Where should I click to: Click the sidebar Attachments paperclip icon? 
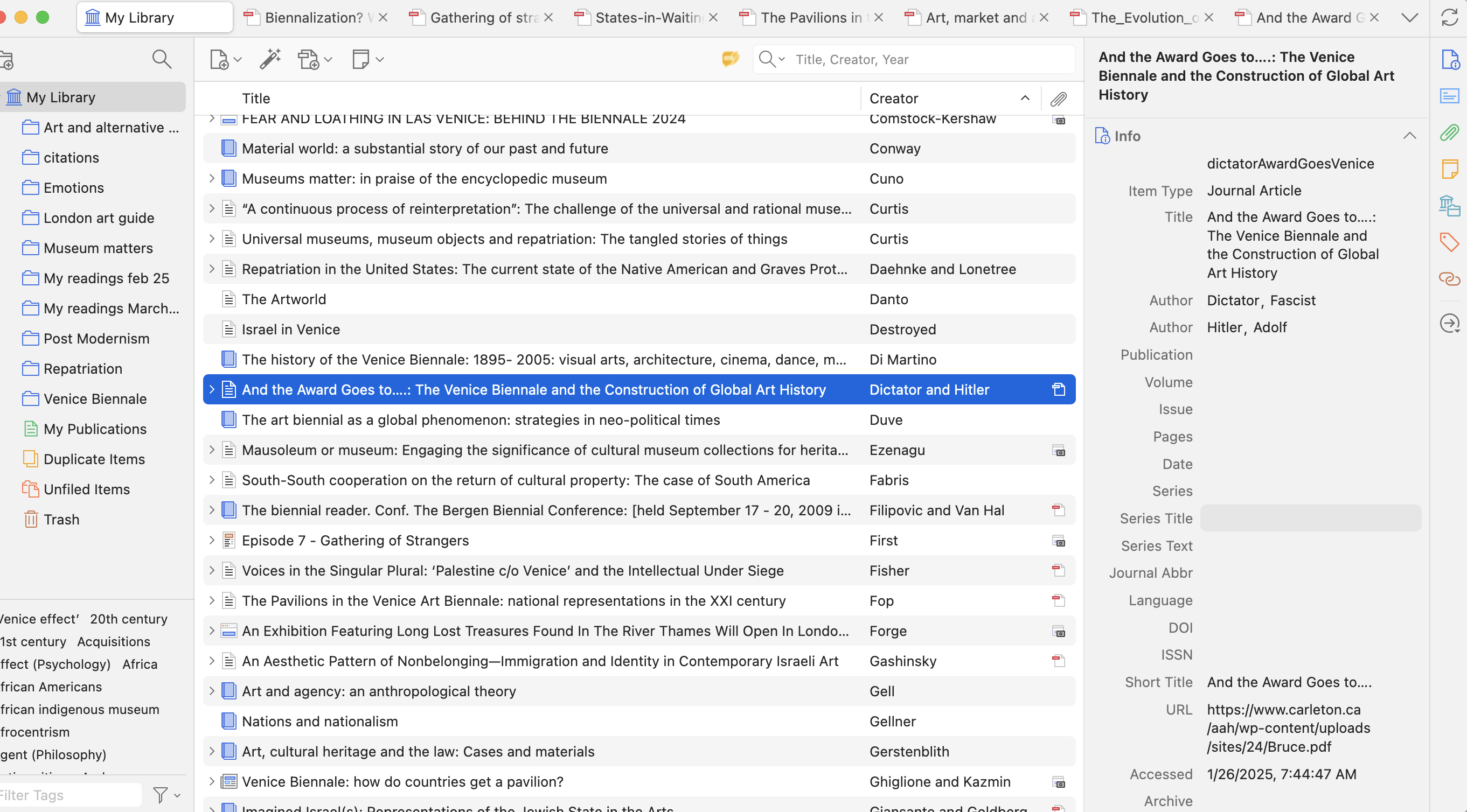point(1449,132)
